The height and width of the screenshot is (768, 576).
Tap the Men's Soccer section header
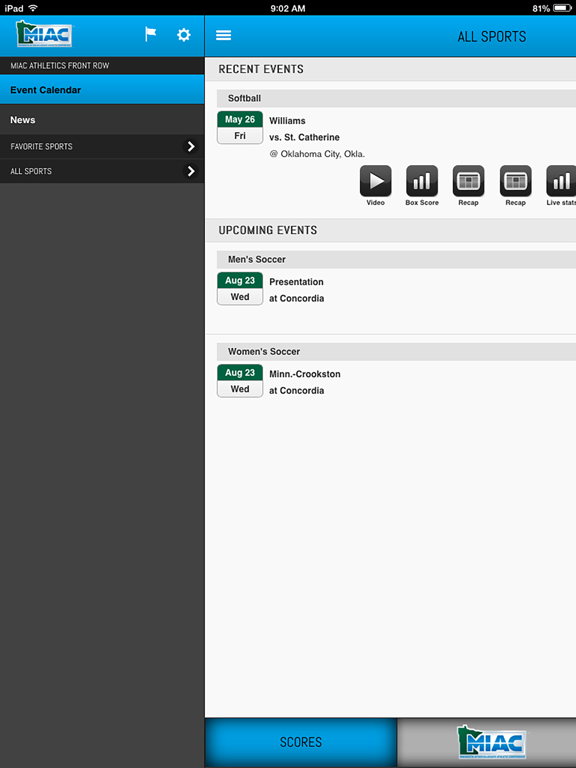point(396,259)
